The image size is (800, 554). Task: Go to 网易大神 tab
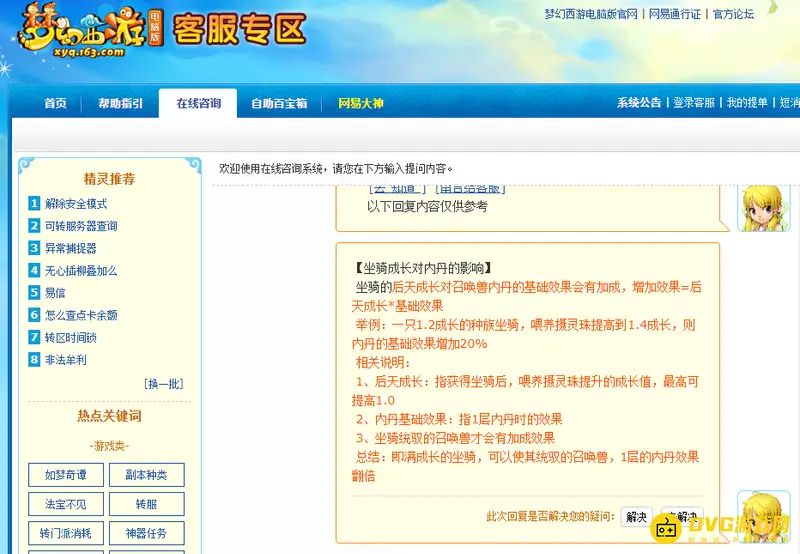coord(360,103)
